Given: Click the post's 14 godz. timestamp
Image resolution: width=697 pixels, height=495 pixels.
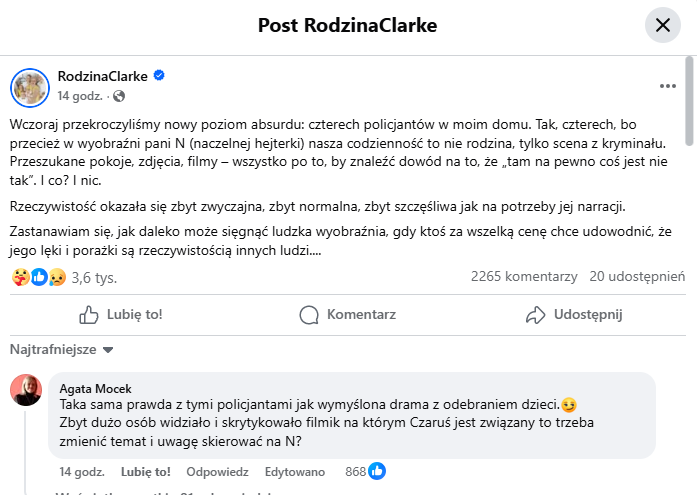Looking at the screenshot, I should (81, 97).
